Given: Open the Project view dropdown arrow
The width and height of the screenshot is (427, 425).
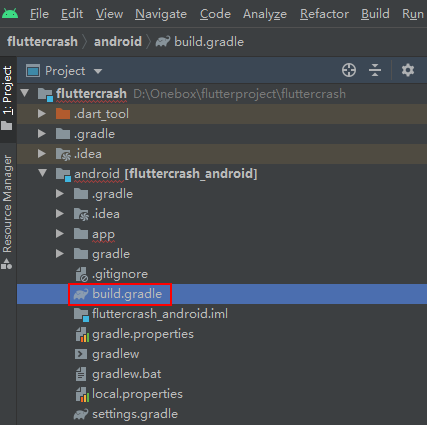Looking at the screenshot, I should coord(98,71).
